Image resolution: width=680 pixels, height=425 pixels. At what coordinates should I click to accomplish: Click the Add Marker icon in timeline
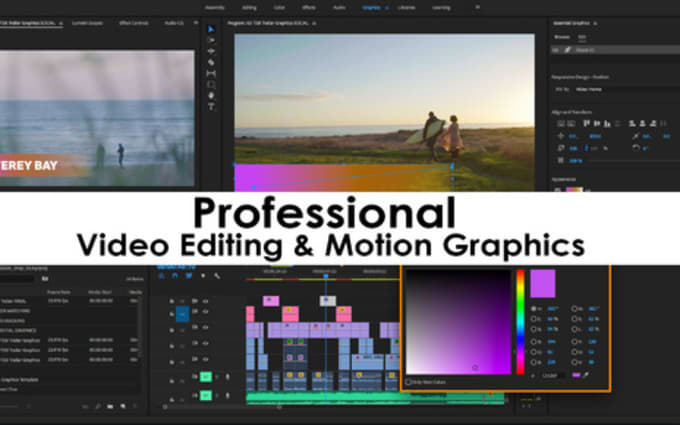pyautogui.click(x=203, y=276)
